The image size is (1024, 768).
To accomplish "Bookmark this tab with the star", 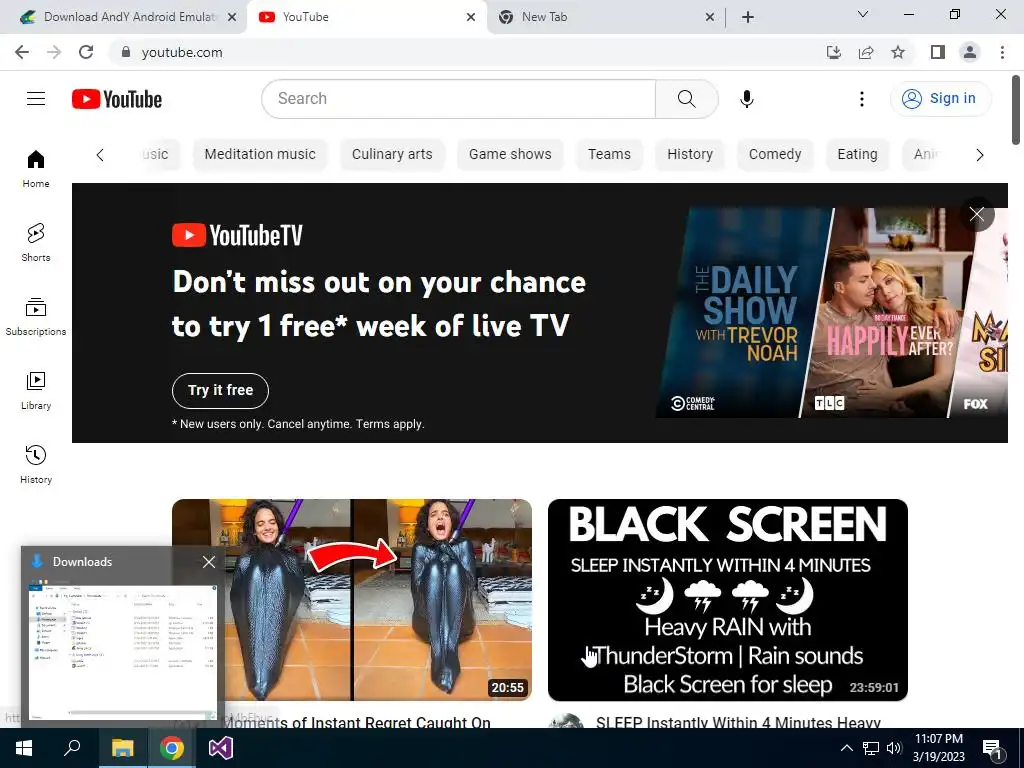I will coord(898,52).
